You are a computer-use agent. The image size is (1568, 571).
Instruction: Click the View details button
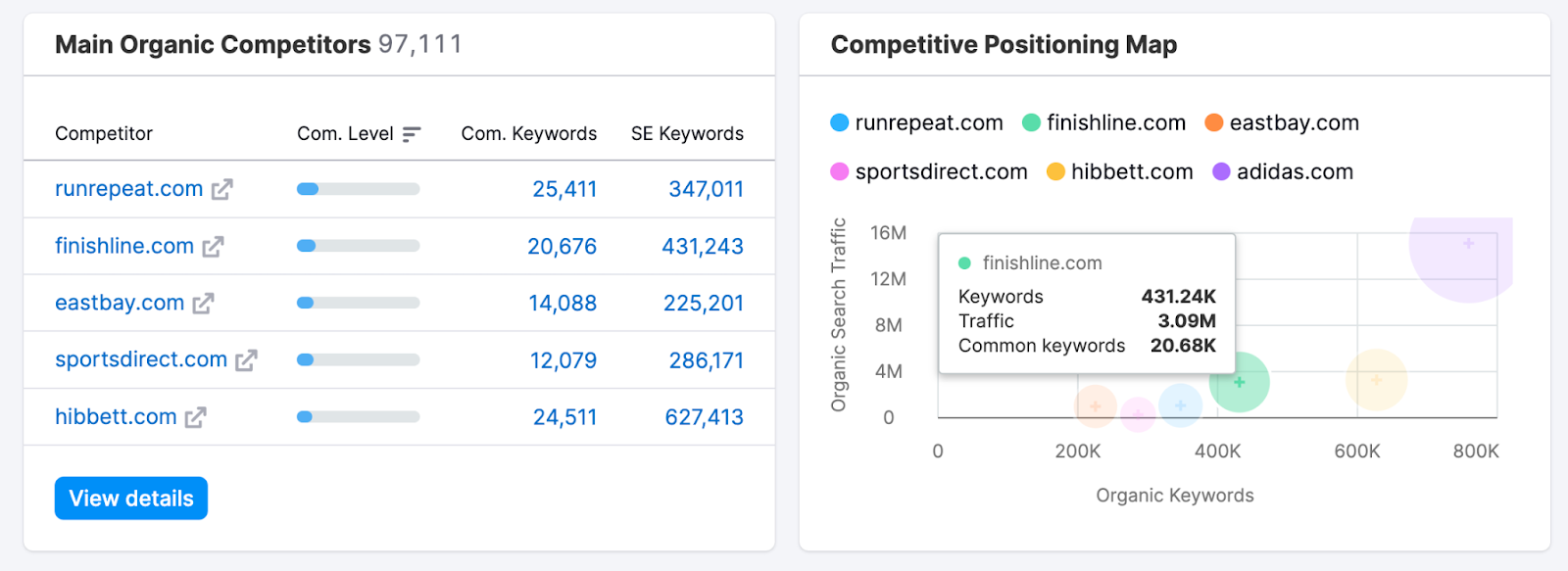[131, 499]
